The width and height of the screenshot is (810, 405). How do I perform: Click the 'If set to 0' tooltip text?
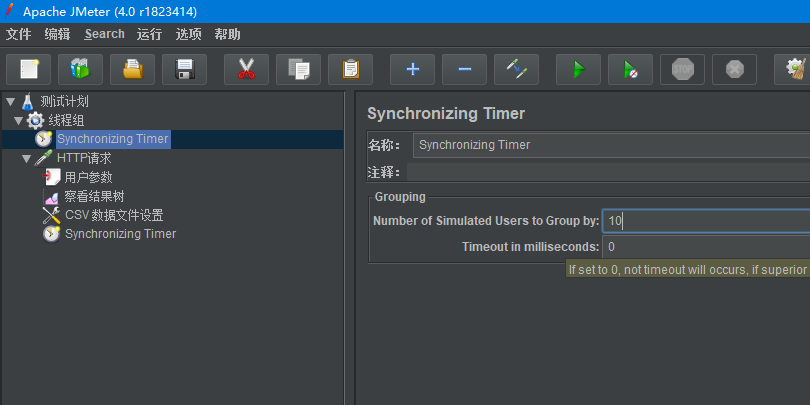(x=688, y=269)
